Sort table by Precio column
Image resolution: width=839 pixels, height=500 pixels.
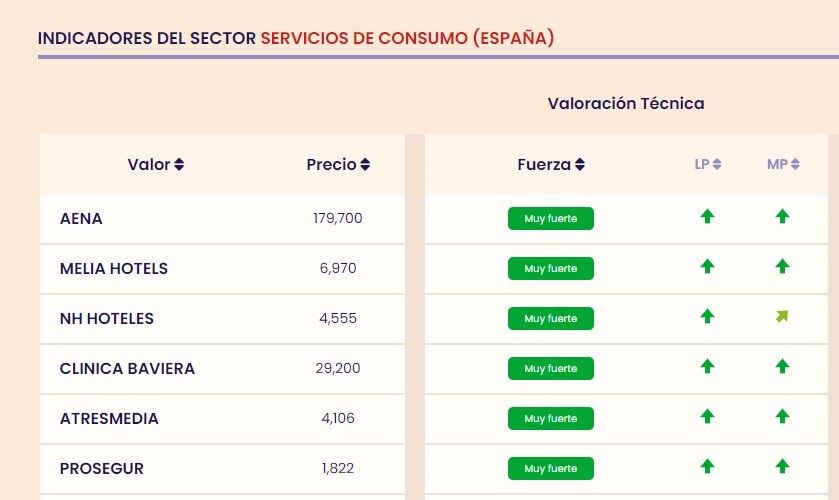(x=338, y=165)
